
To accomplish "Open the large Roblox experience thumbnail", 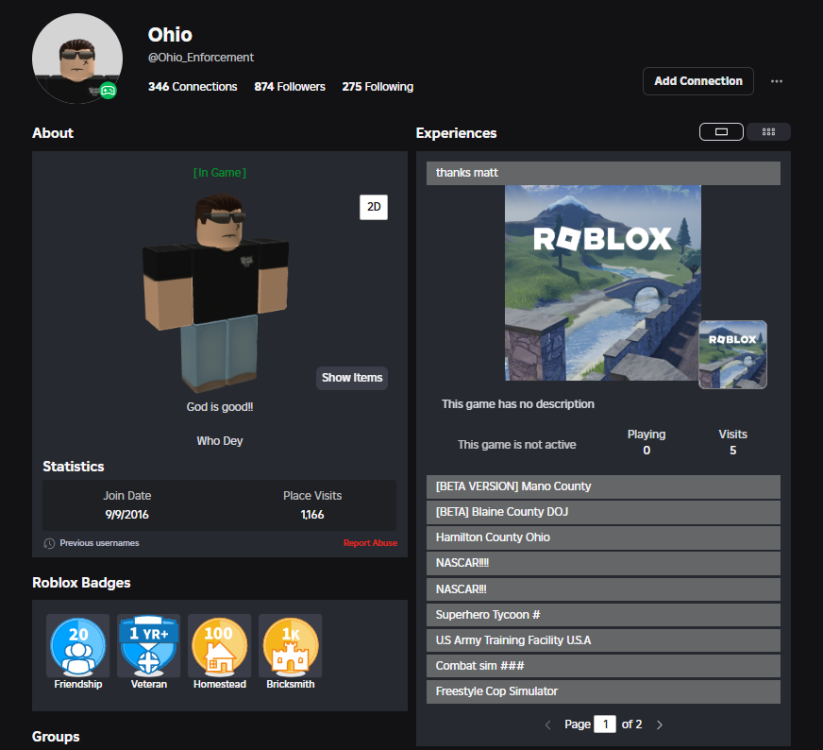I will [x=603, y=283].
